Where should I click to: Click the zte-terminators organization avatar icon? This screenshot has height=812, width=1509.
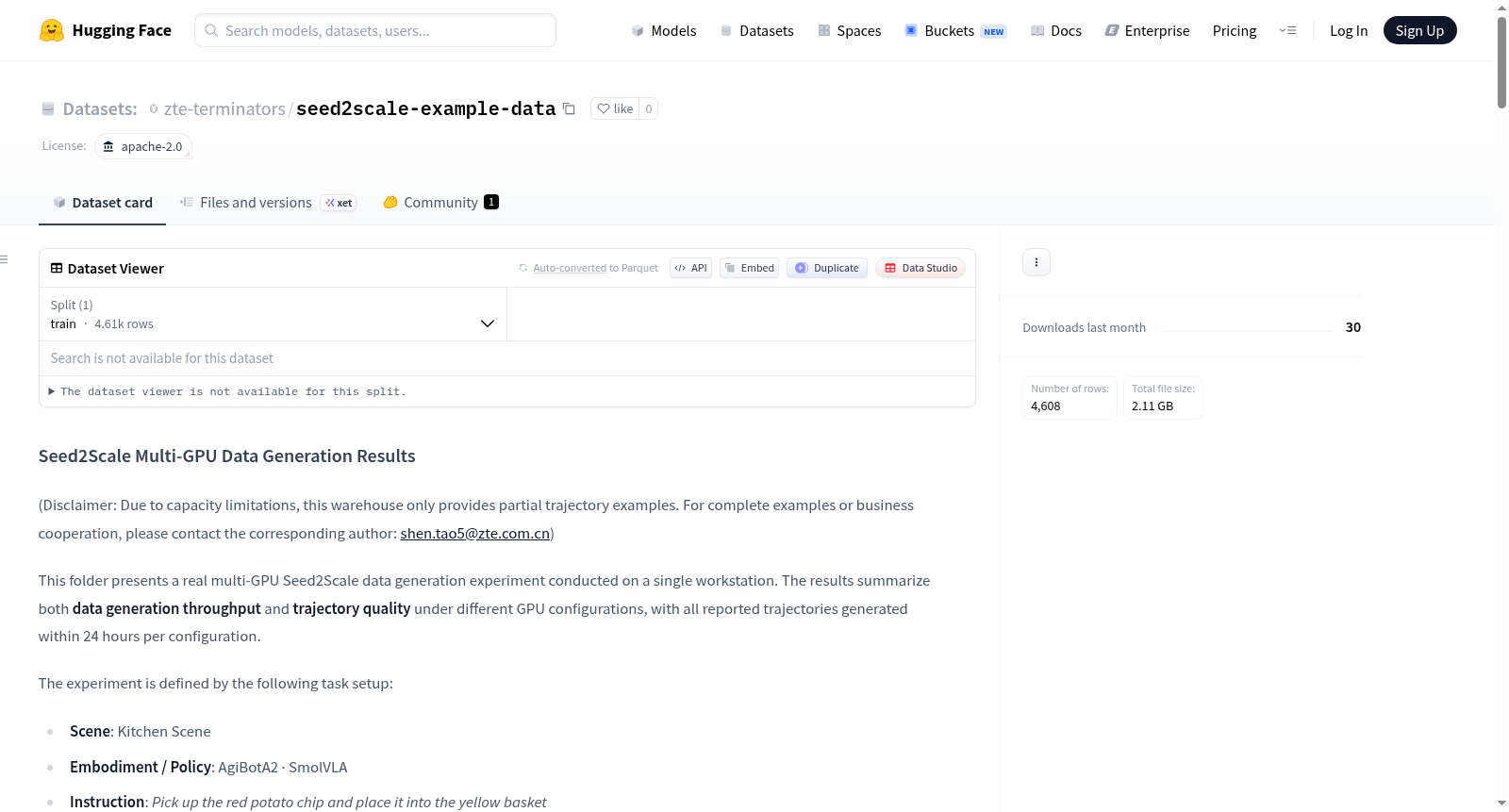(154, 108)
